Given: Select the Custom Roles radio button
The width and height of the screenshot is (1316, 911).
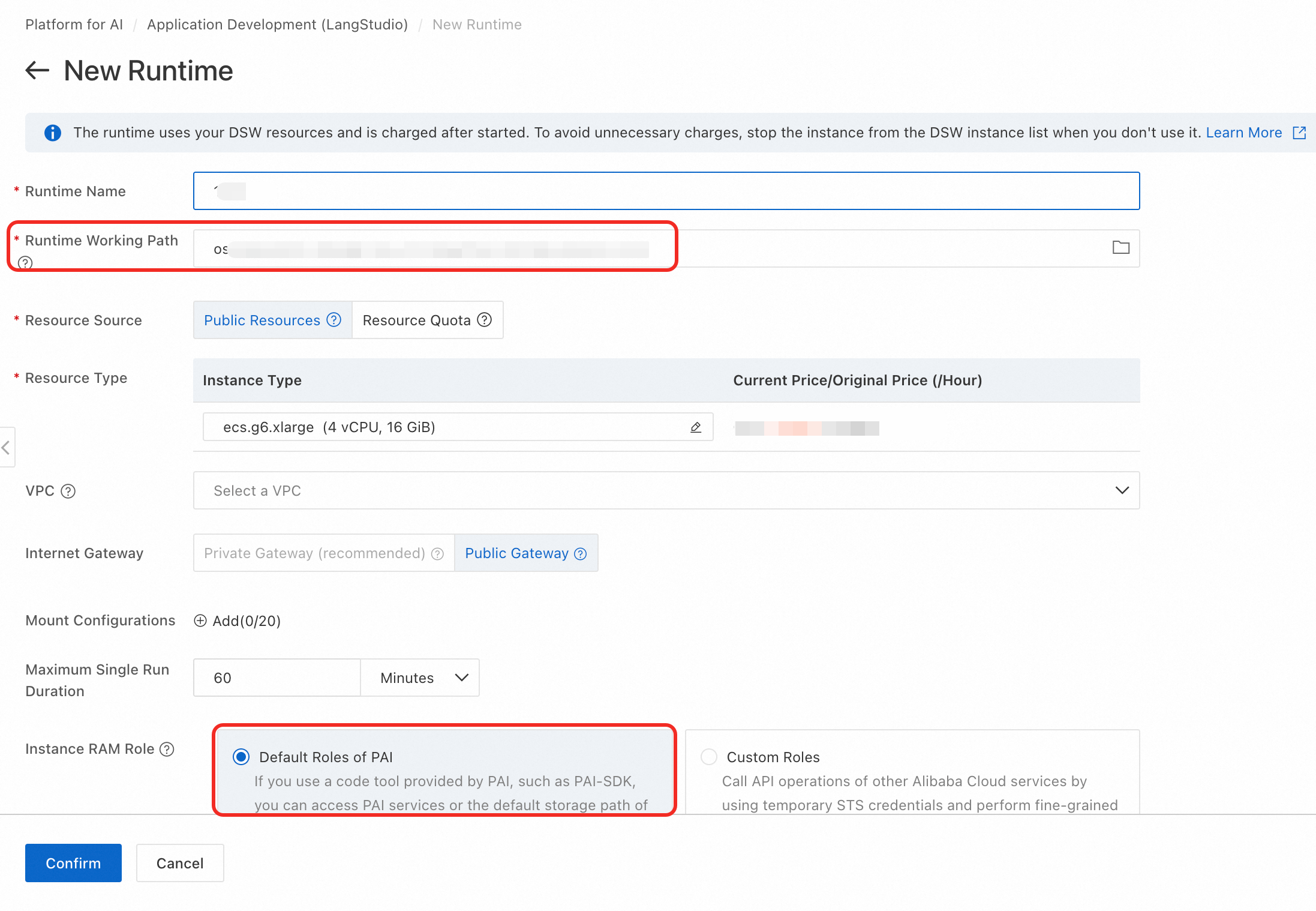Looking at the screenshot, I should point(709,757).
